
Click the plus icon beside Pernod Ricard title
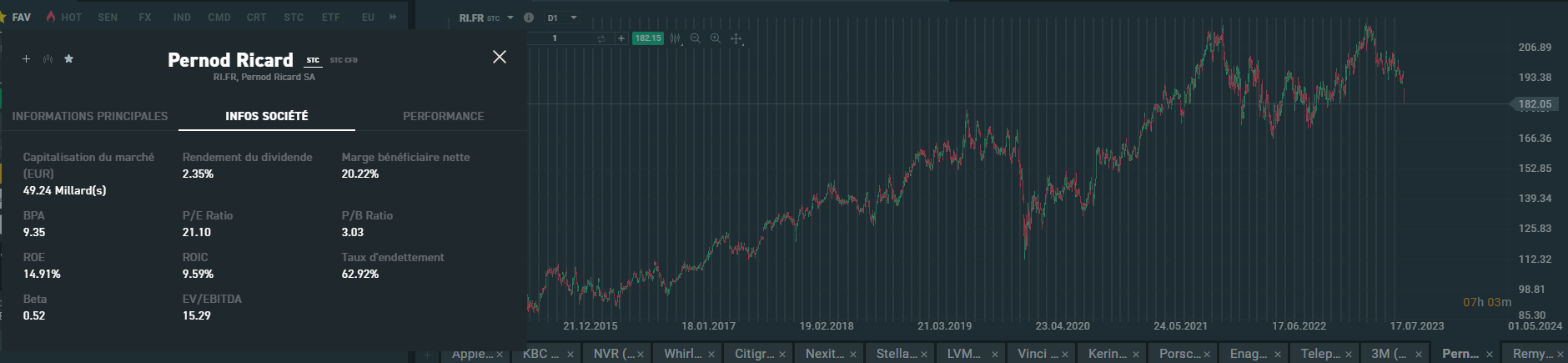[x=27, y=59]
